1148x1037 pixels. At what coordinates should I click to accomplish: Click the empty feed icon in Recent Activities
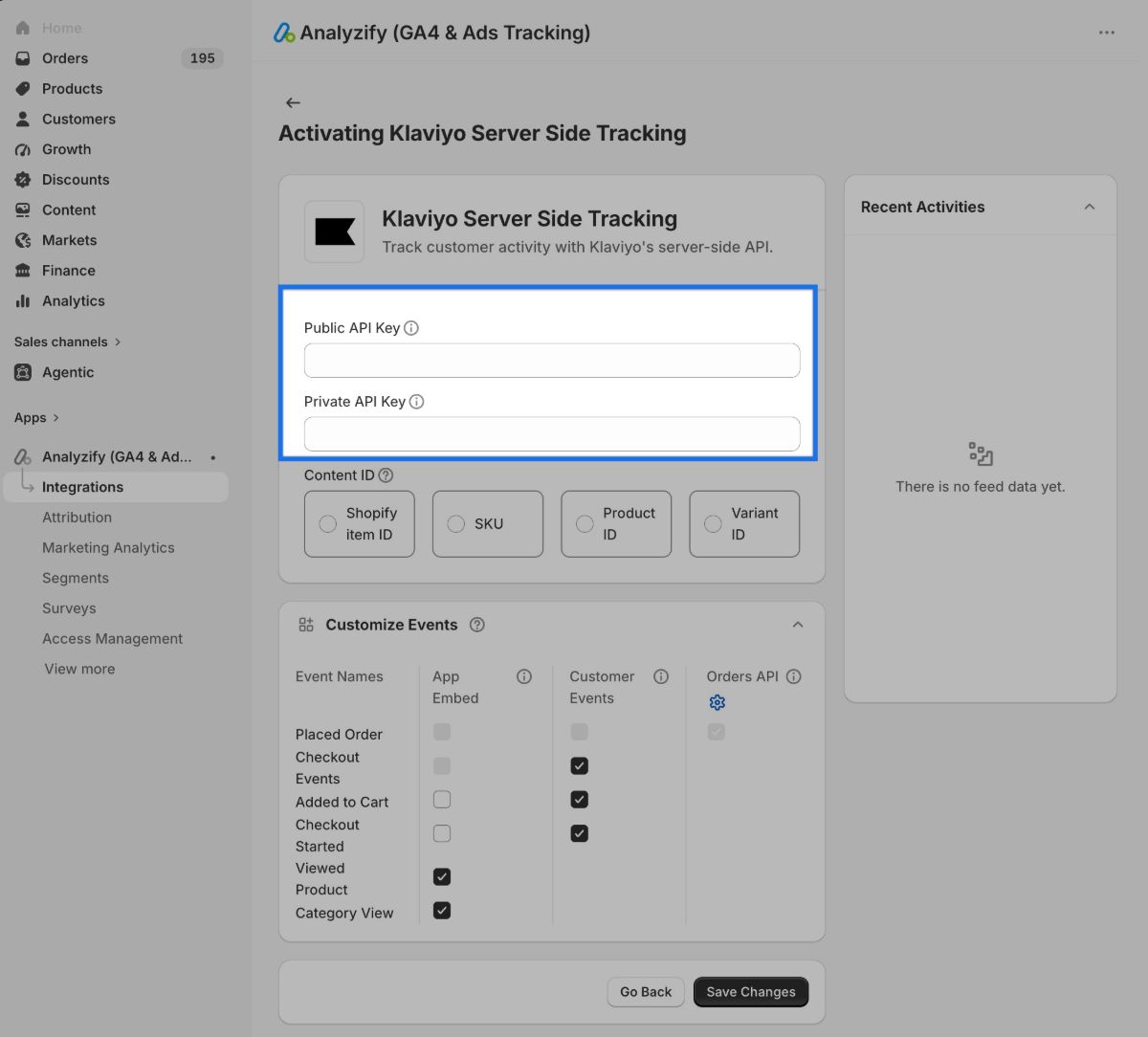pos(981,453)
